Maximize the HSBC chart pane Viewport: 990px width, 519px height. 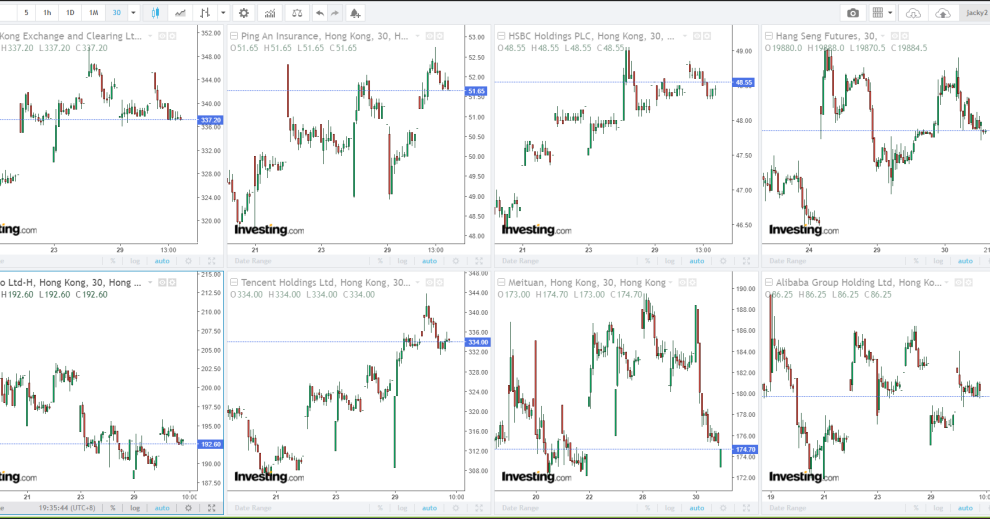(746, 261)
